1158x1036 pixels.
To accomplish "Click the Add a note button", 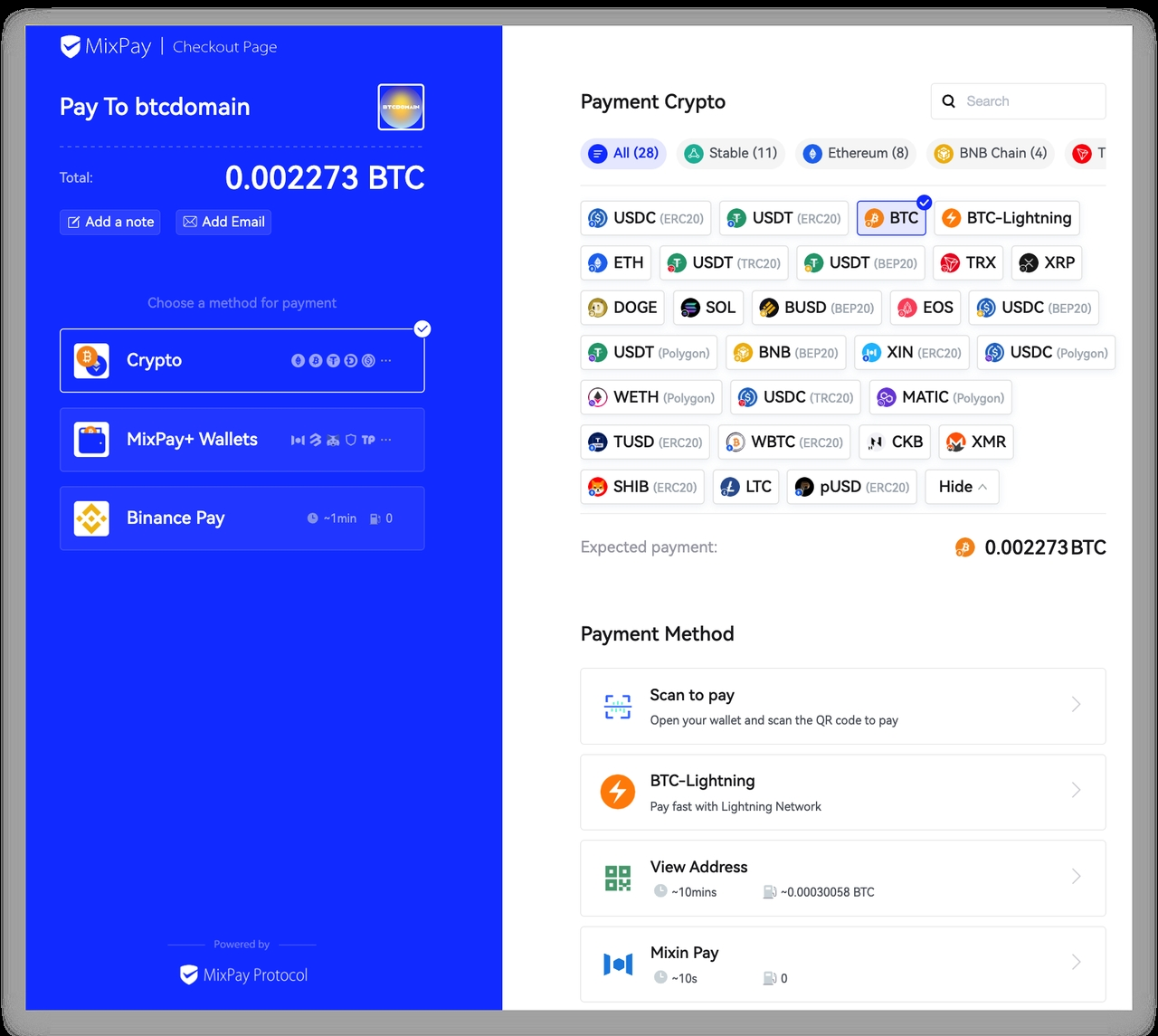I will [110, 222].
